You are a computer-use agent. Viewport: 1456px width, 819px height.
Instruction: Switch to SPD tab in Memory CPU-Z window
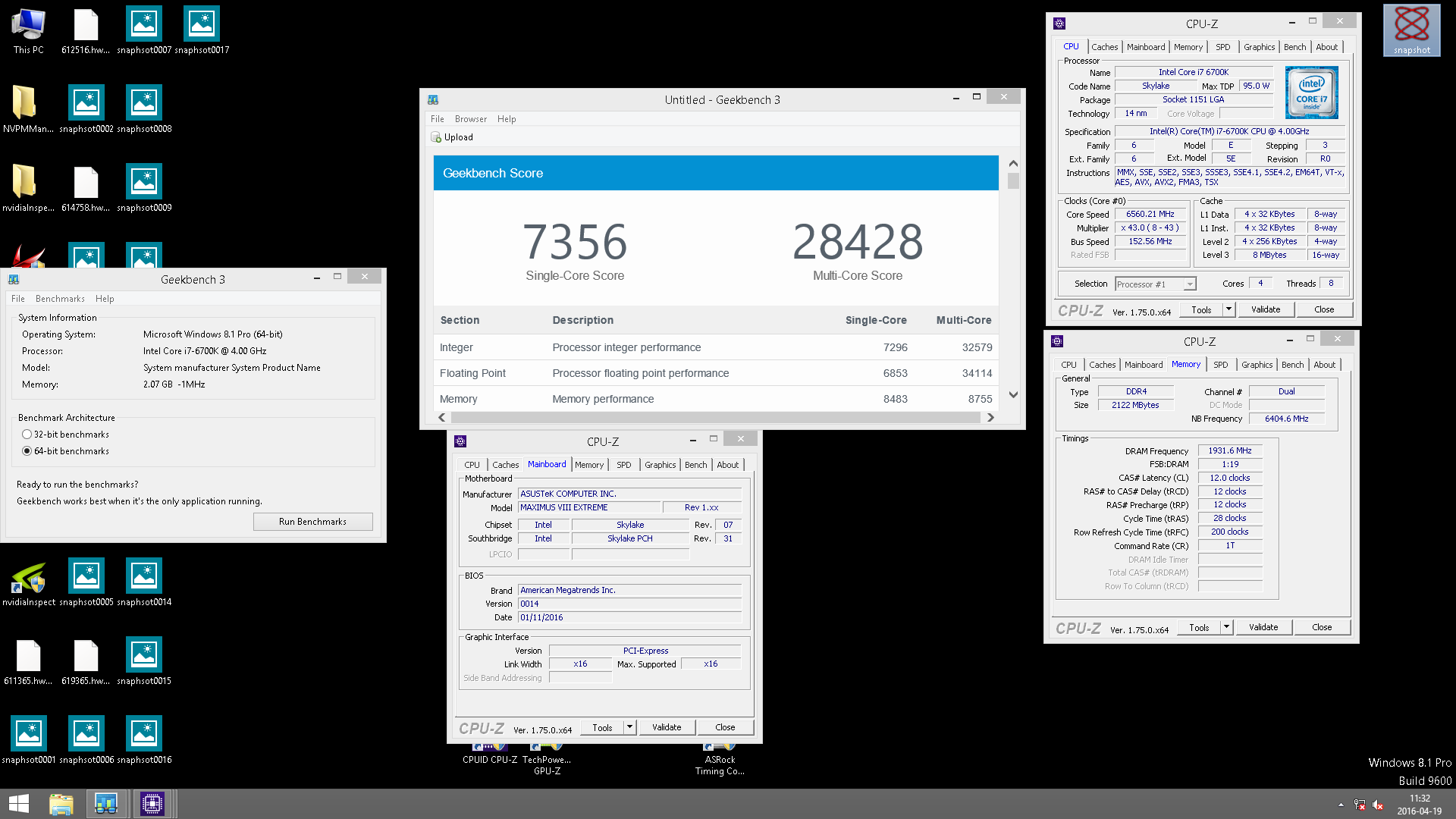1221,365
